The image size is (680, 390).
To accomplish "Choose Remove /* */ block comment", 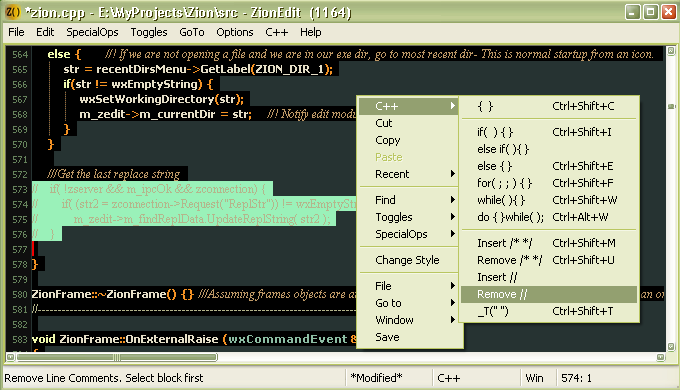I will point(549,260).
